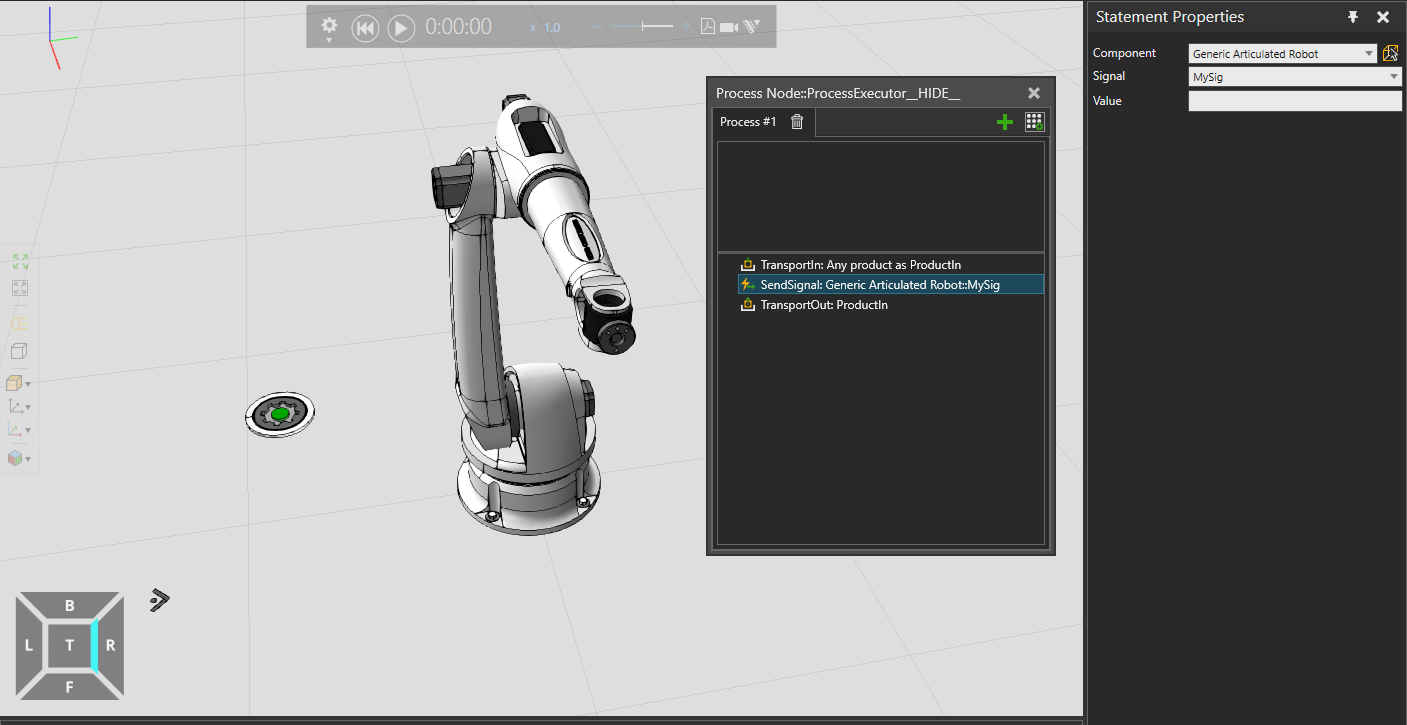Select the Process #1 tab
The image size is (1407, 725).
(748, 121)
